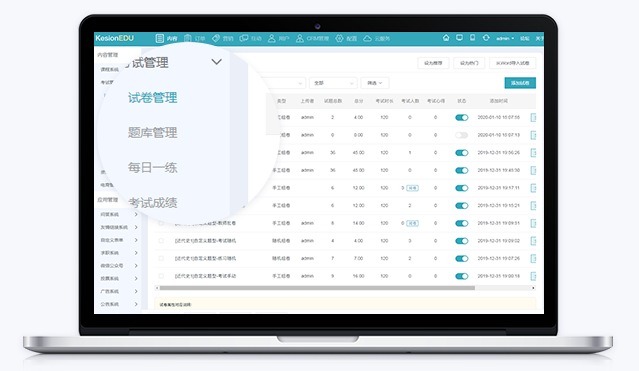Click the 设为推荐 button
The image size is (639, 371).
[433, 63]
